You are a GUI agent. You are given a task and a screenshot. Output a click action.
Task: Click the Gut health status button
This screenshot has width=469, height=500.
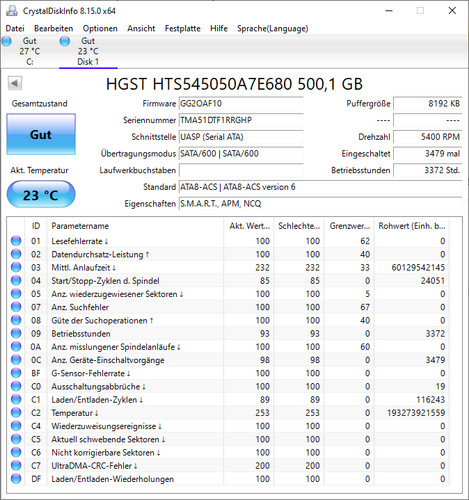point(41,134)
